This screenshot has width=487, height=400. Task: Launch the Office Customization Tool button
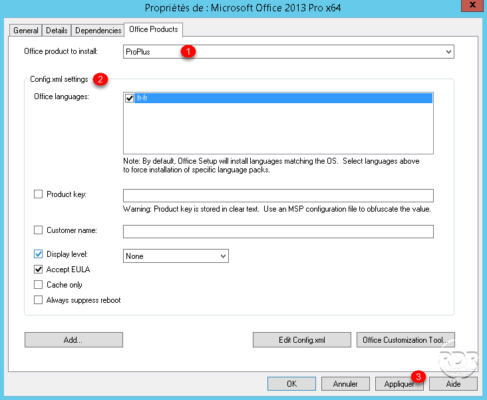pos(405,340)
